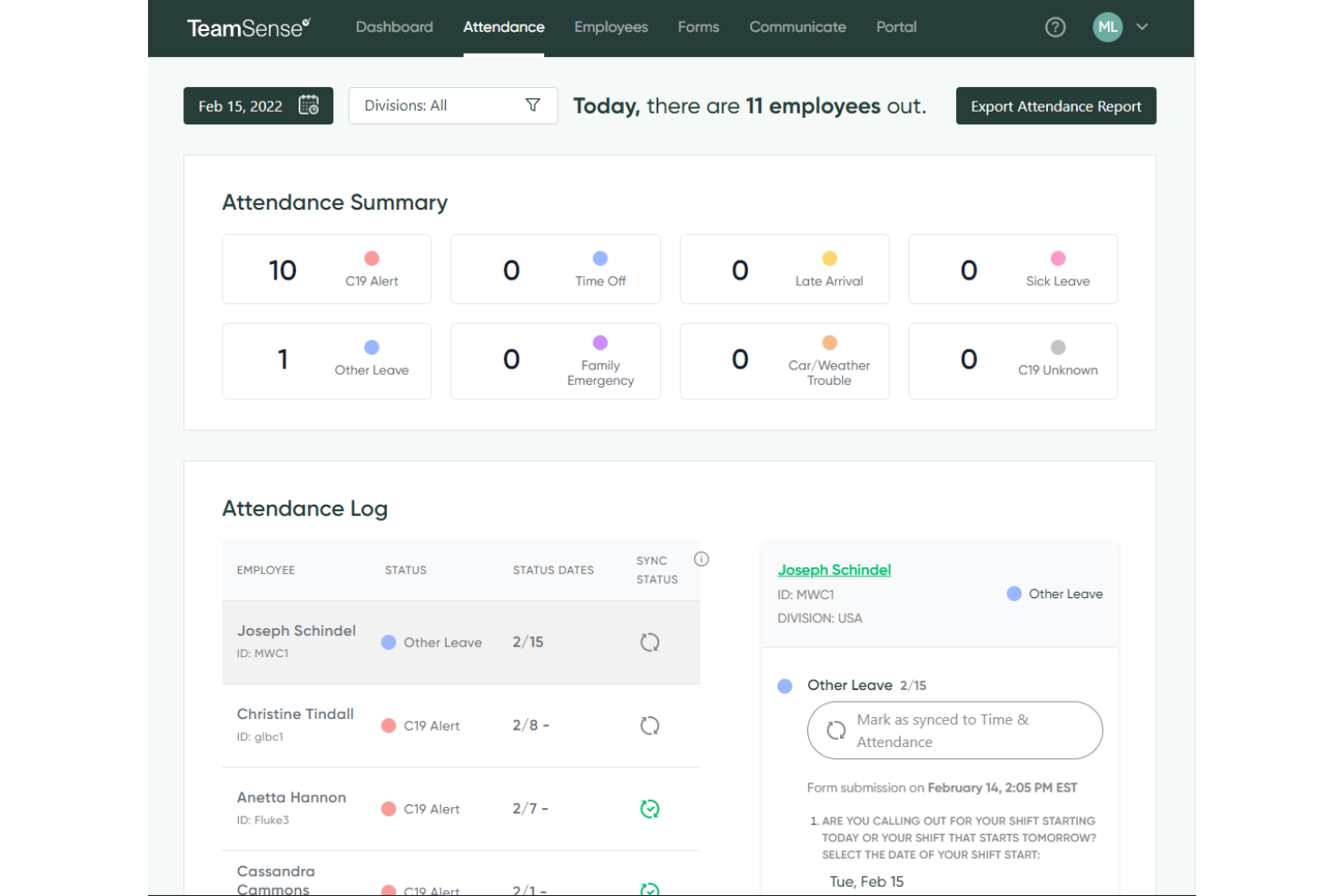Switch to the Dashboard tab
Viewport: 1344px width, 896px height.
point(394,27)
